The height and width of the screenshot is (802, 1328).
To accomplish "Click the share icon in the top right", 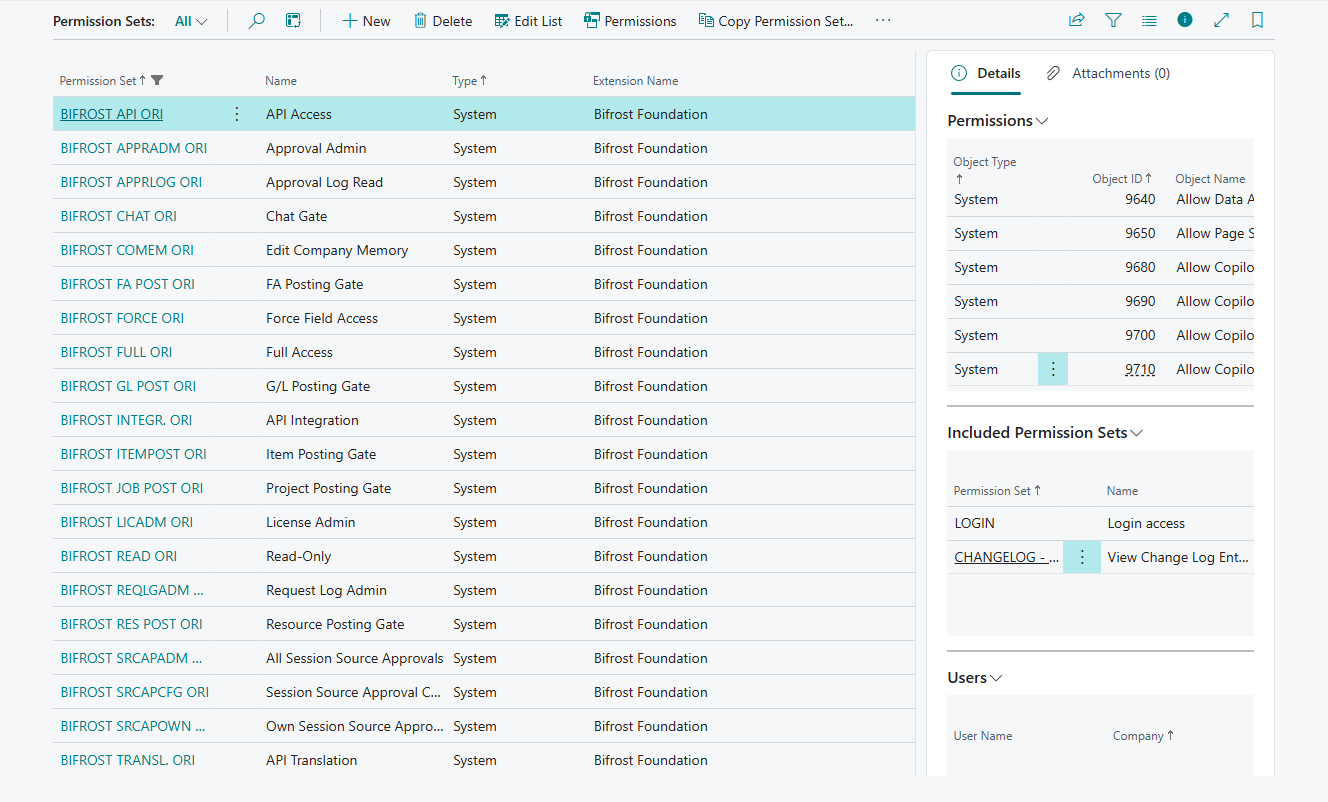I will [1077, 20].
